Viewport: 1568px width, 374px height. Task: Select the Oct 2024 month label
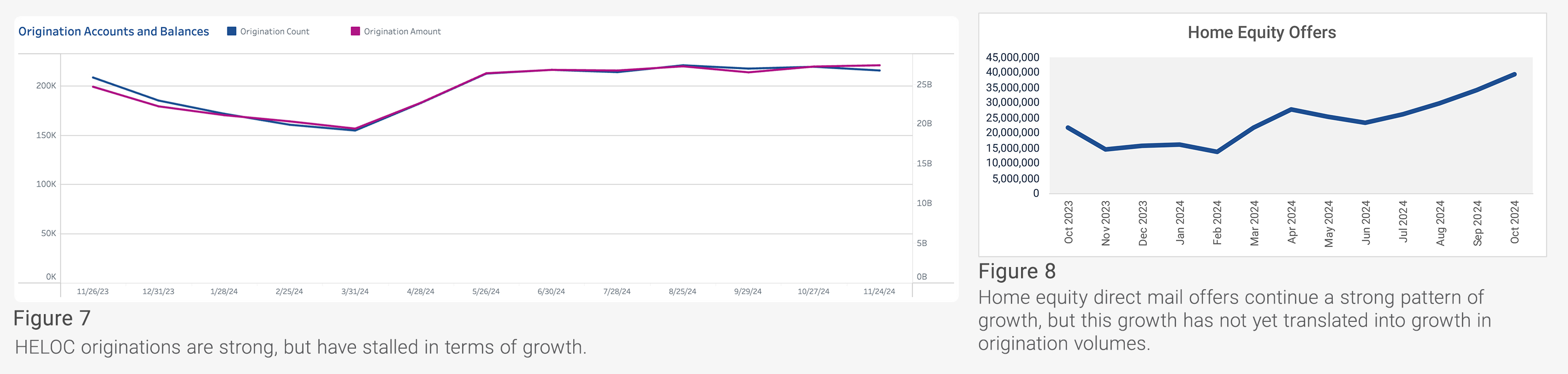(x=1515, y=223)
